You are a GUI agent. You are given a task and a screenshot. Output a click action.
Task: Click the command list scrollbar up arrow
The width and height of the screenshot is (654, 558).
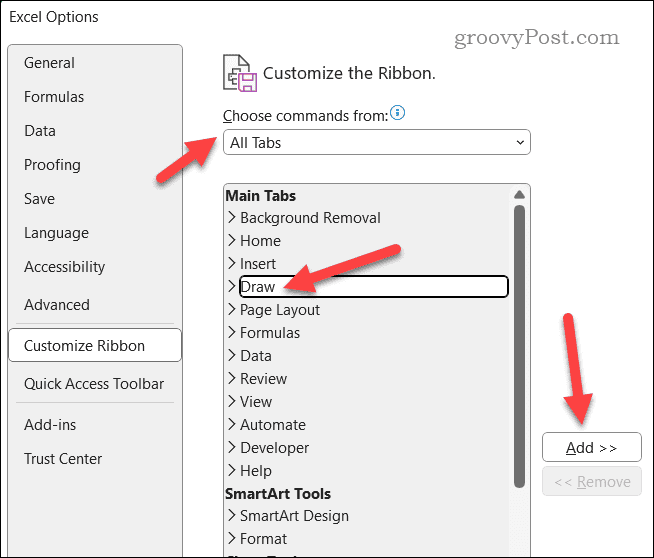519,194
